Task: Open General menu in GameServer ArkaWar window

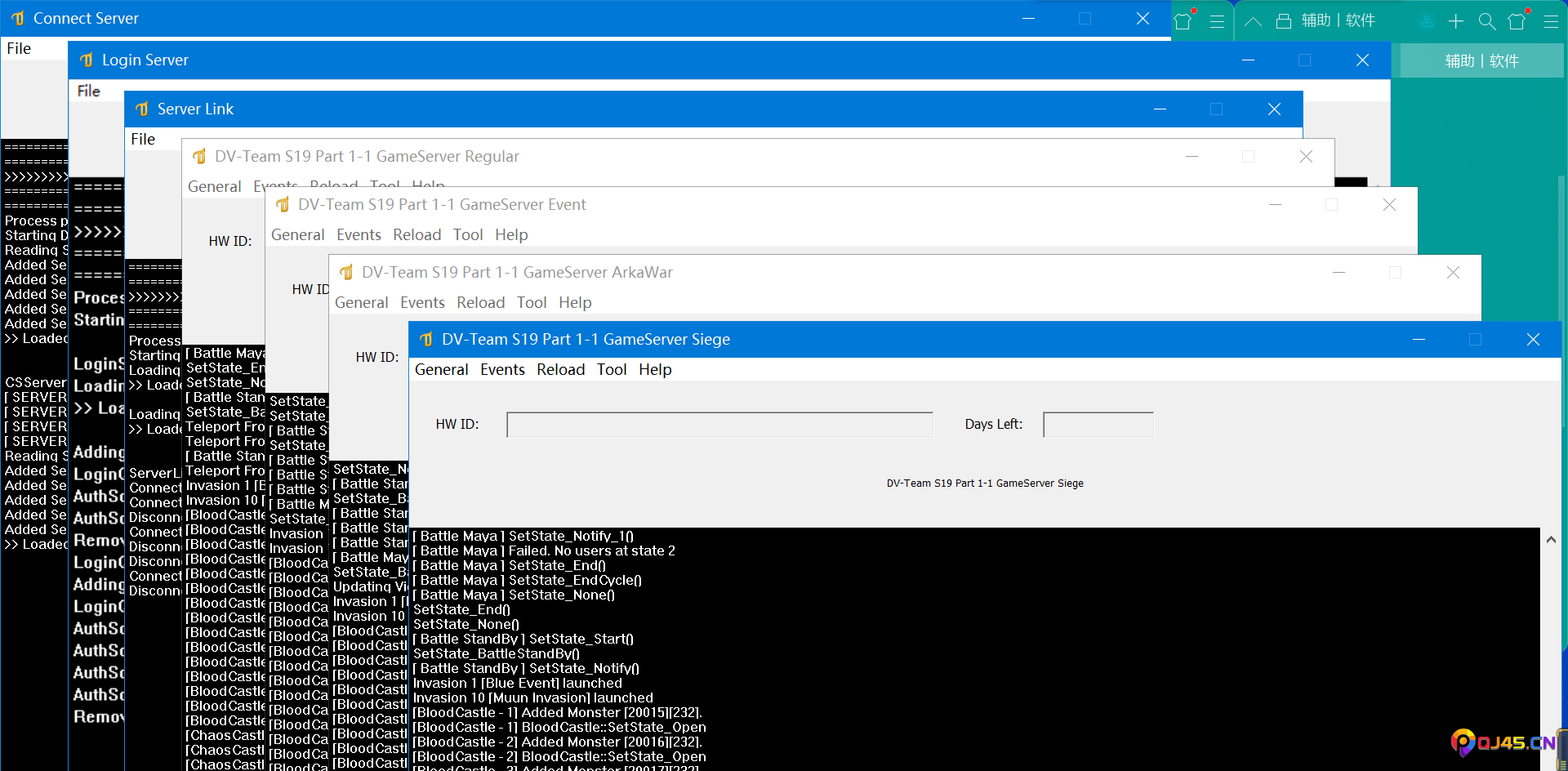Action: (361, 302)
